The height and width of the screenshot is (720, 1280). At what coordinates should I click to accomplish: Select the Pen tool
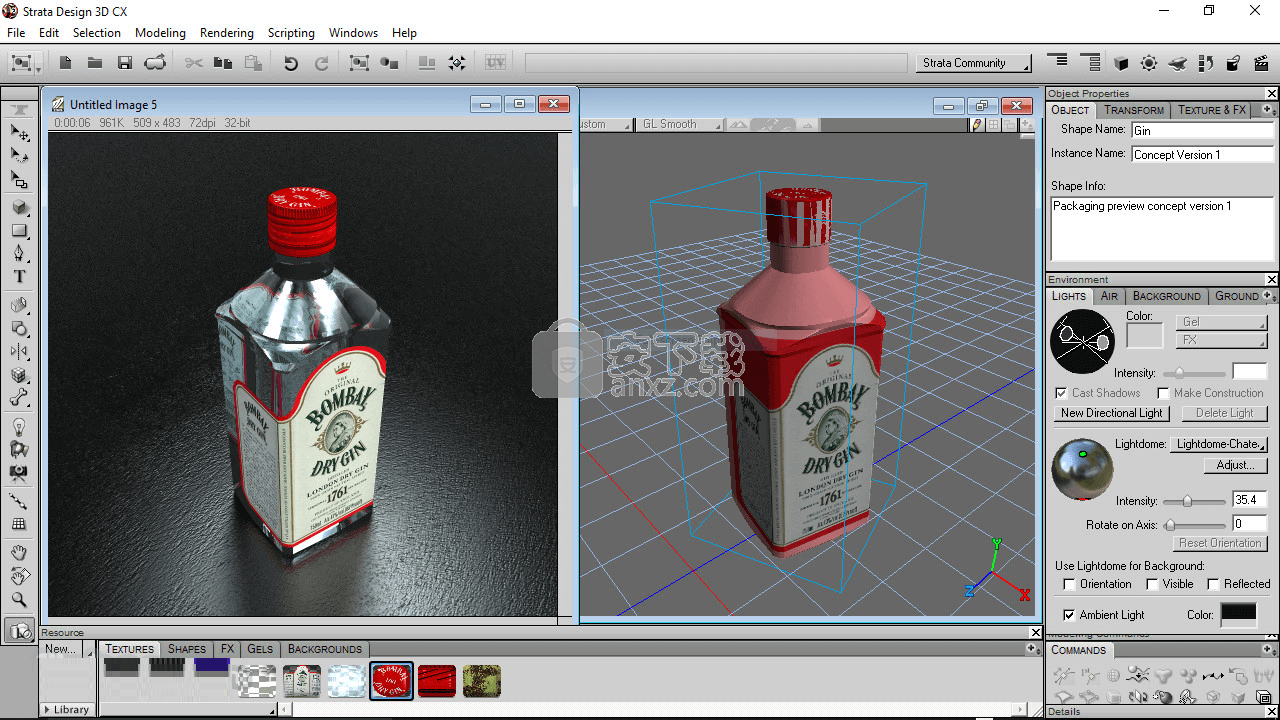click(x=19, y=253)
